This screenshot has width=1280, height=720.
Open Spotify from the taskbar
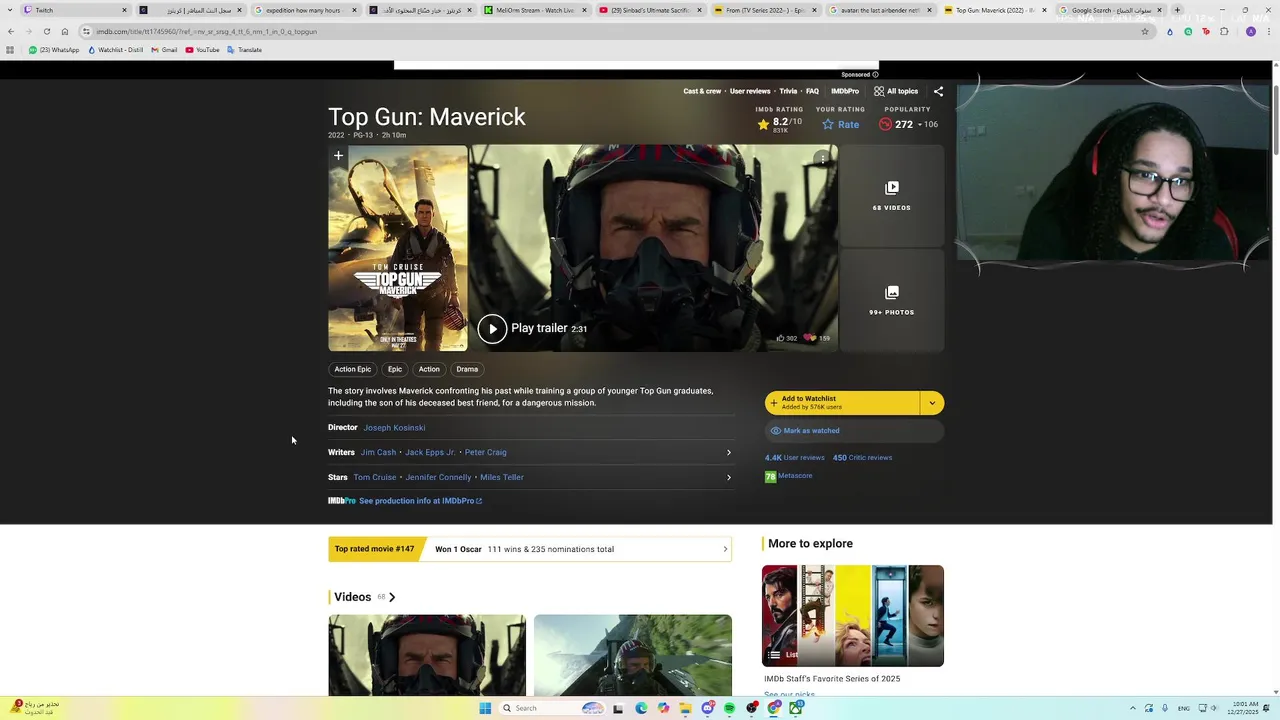(x=729, y=708)
